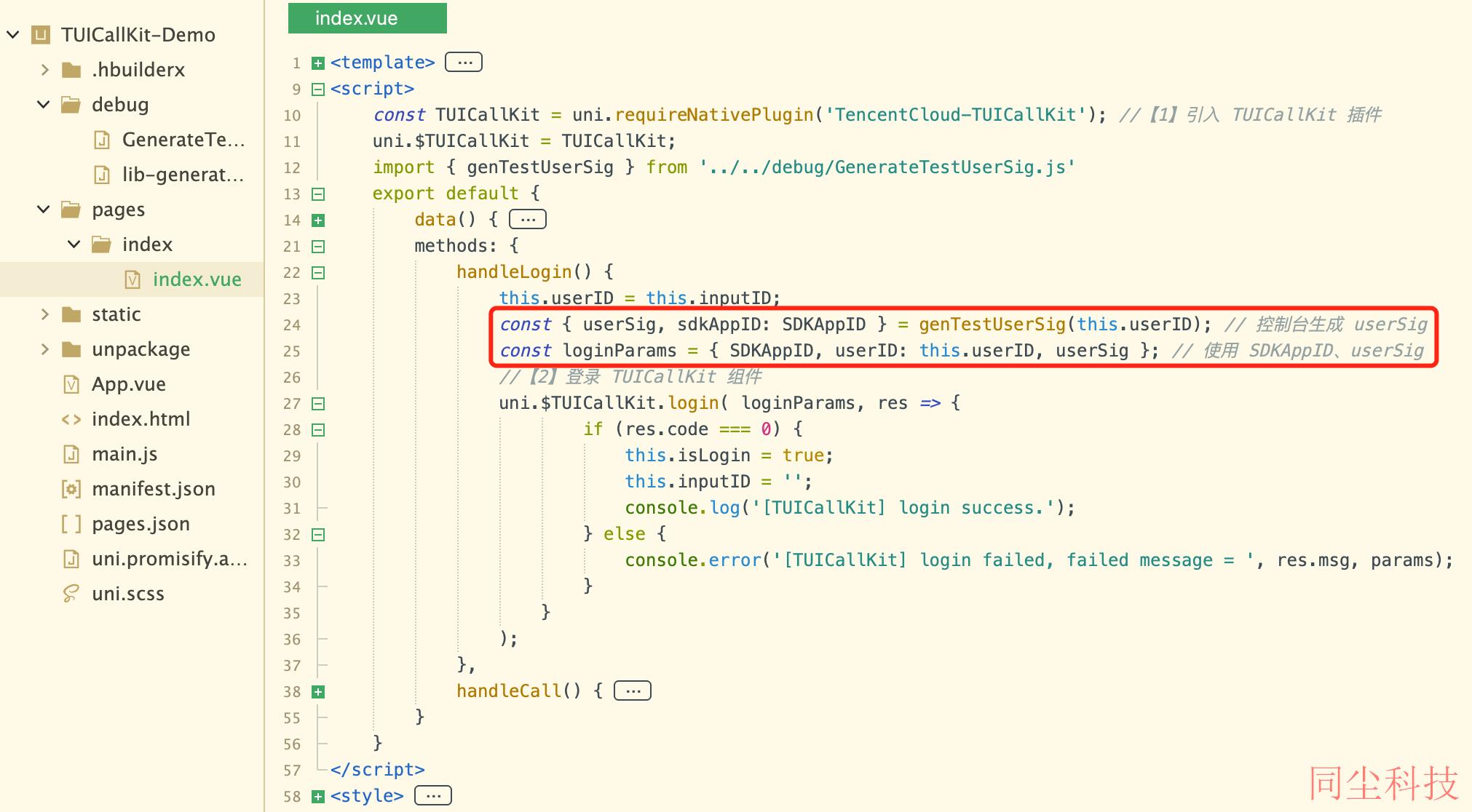This screenshot has width=1472, height=812.
Task: Click line number 24 in the gutter
Action: coord(292,325)
